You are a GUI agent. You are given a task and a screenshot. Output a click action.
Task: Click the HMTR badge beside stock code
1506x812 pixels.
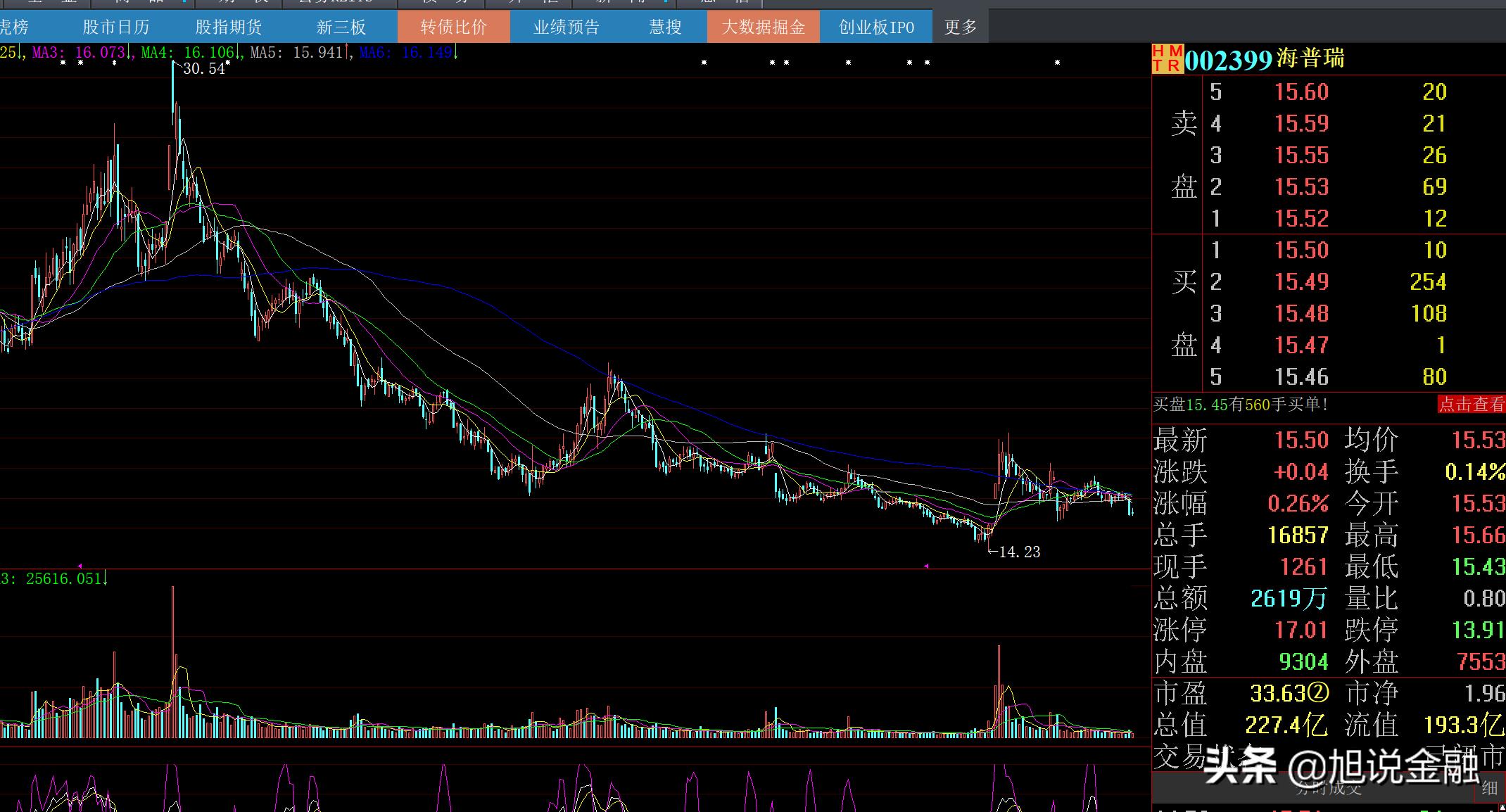pyautogui.click(x=1167, y=59)
